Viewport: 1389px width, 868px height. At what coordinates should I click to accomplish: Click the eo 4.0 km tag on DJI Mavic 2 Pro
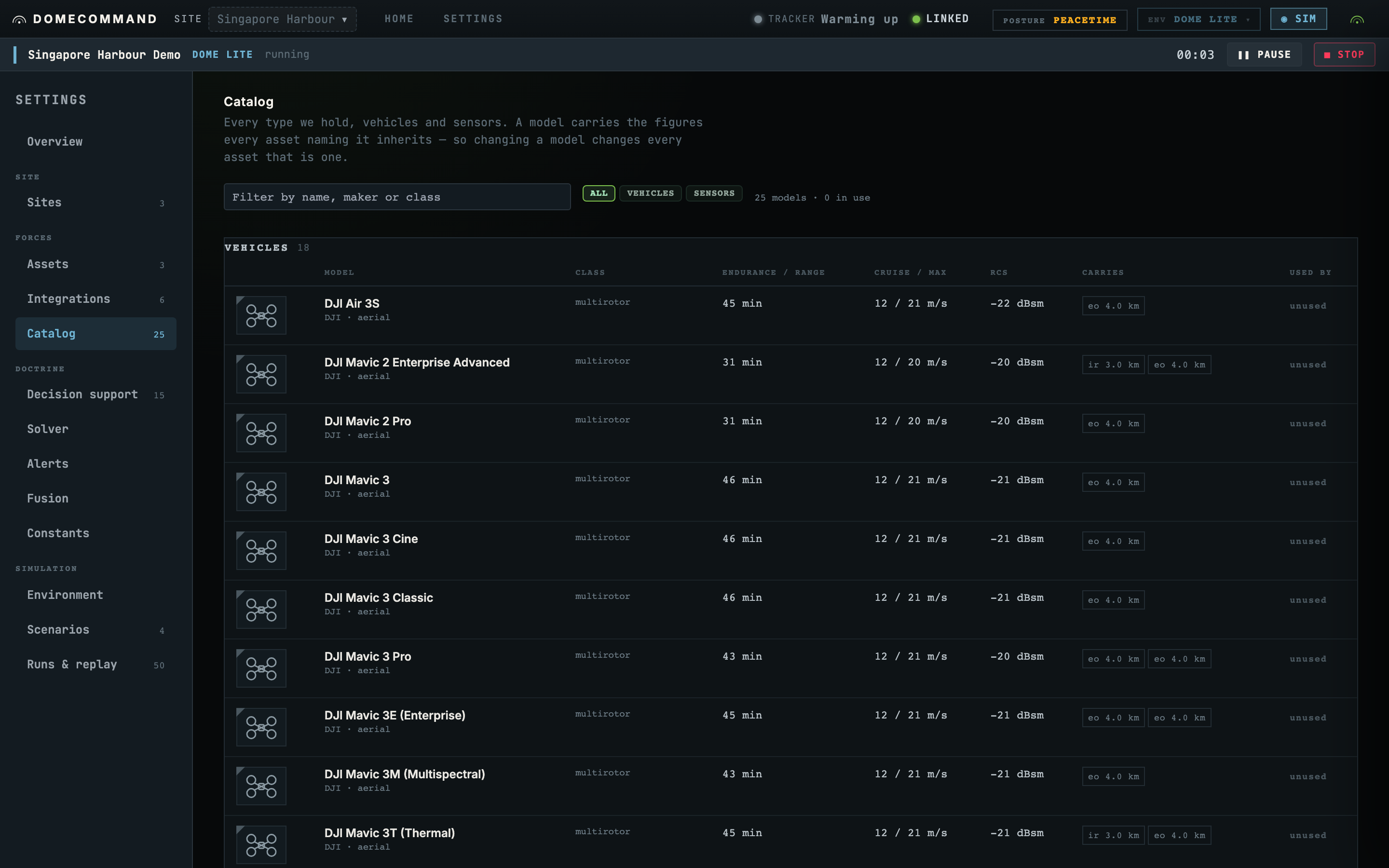point(1114,424)
